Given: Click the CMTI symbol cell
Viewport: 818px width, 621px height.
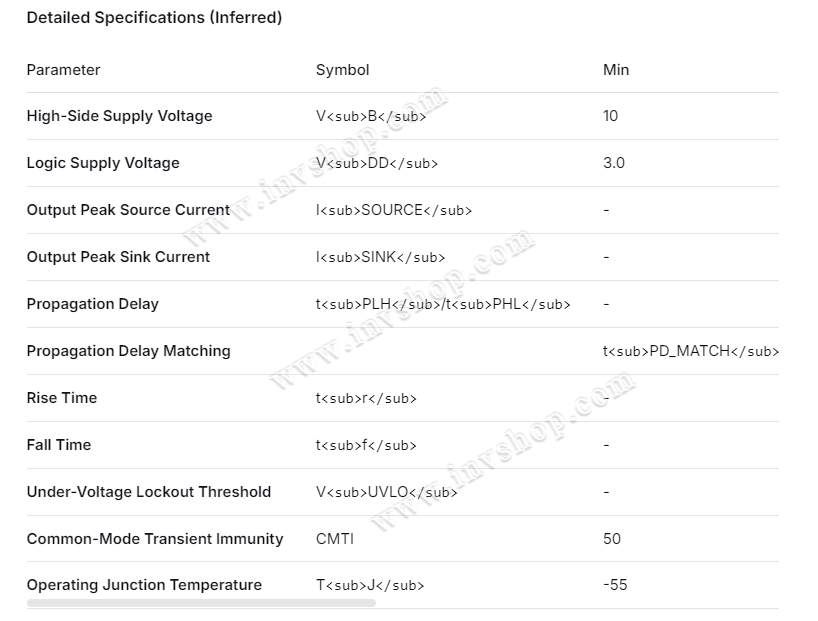Looking at the screenshot, I should (x=334, y=539).
